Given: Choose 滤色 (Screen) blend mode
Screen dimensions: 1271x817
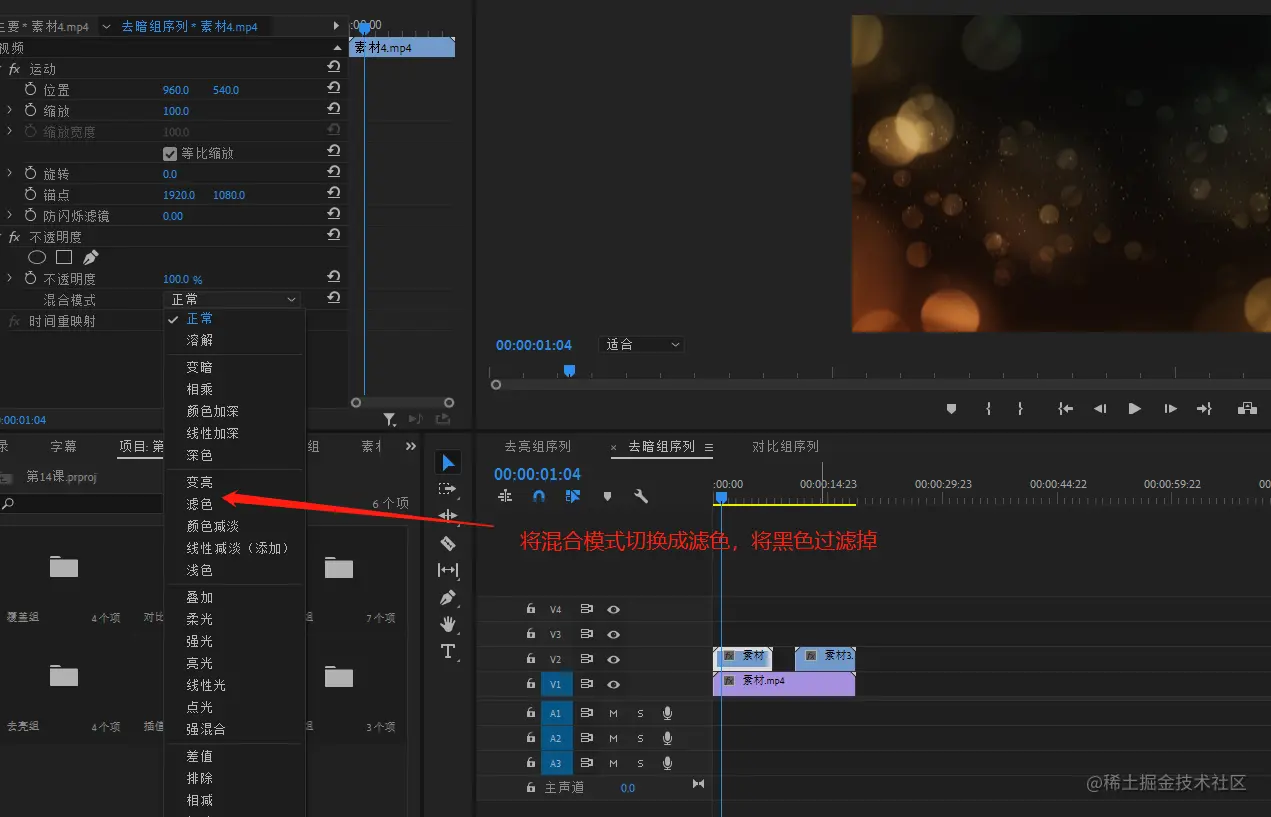Looking at the screenshot, I should point(199,504).
